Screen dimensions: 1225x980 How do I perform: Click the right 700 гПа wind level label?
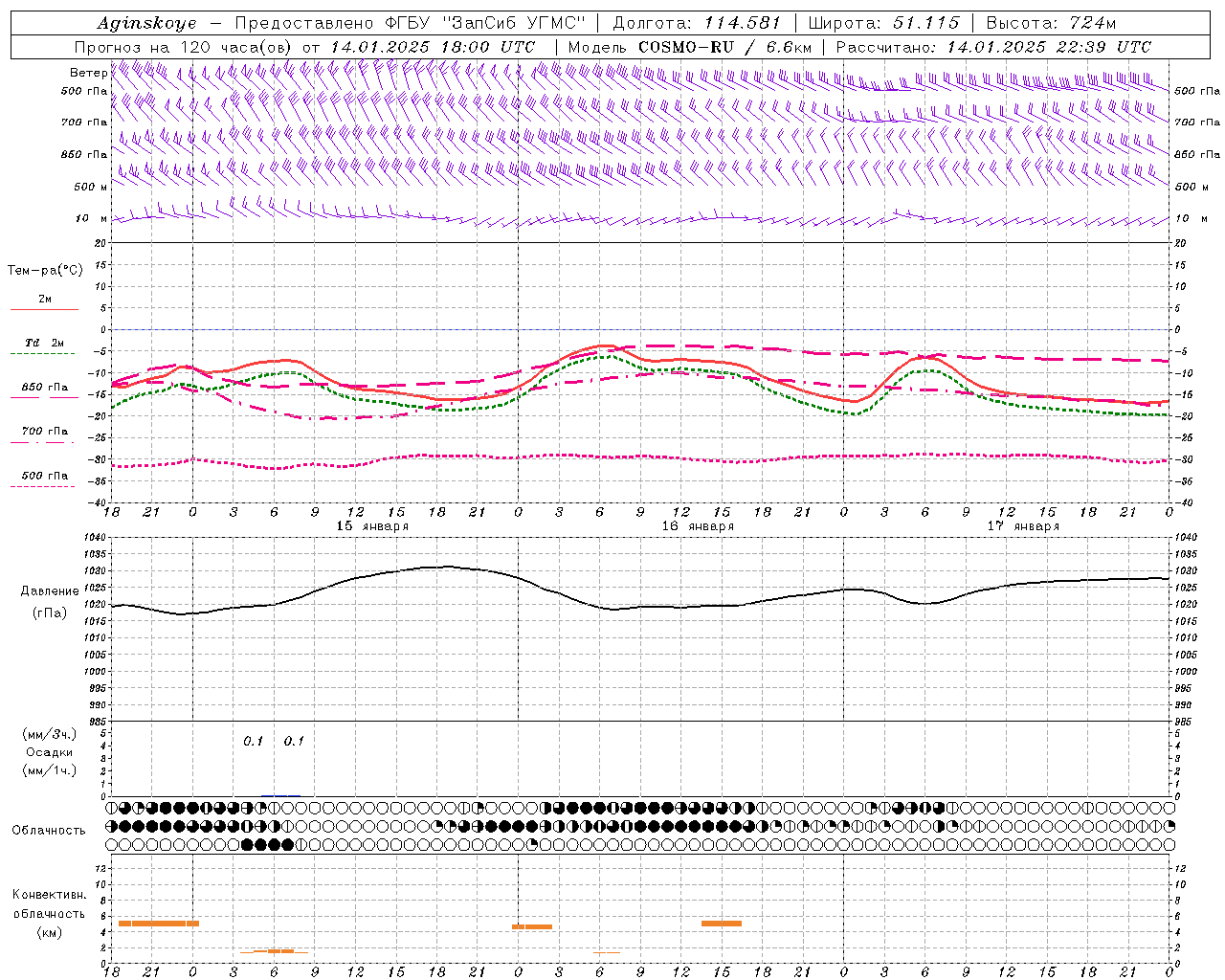[1197, 122]
